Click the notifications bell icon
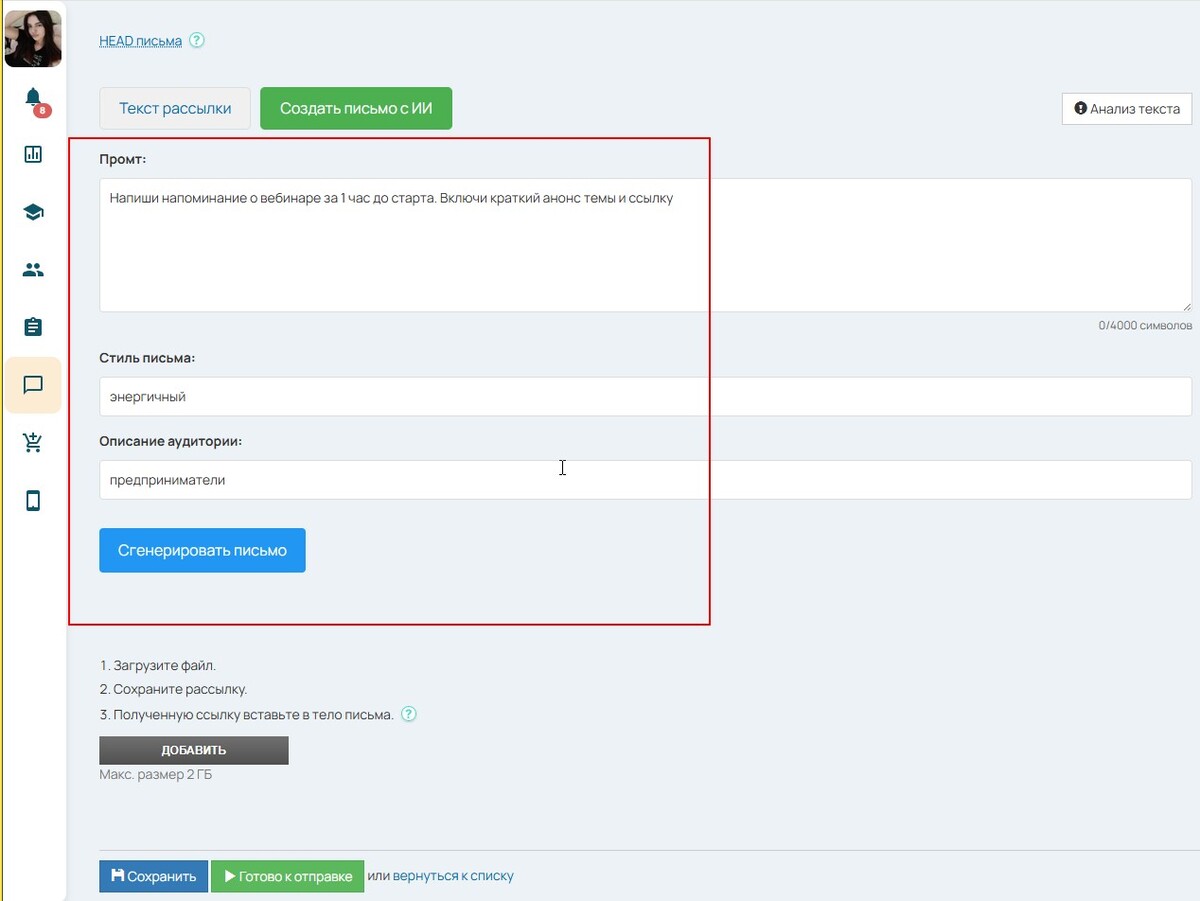 (x=33, y=98)
